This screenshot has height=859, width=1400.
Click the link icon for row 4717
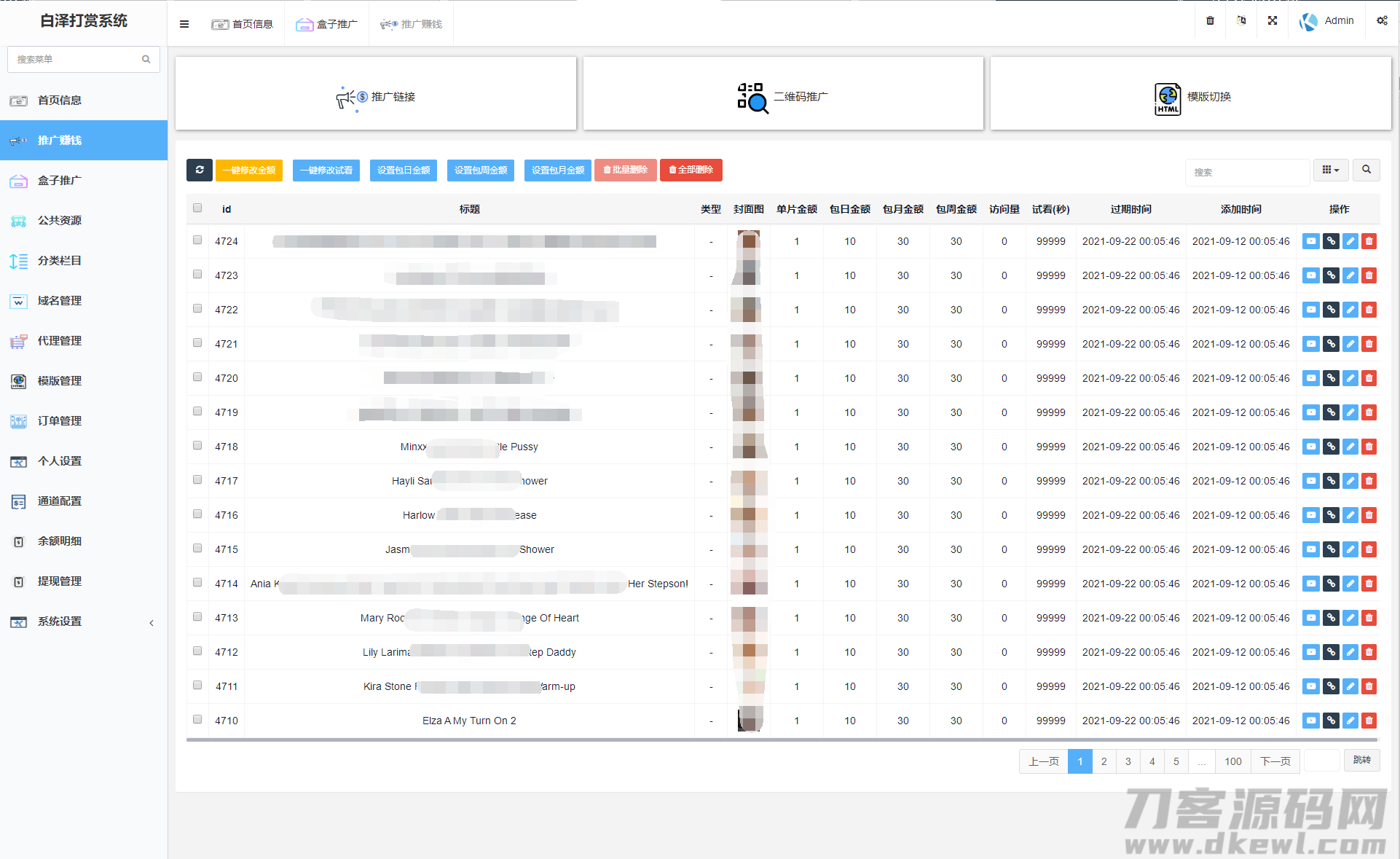(1331, 481)
